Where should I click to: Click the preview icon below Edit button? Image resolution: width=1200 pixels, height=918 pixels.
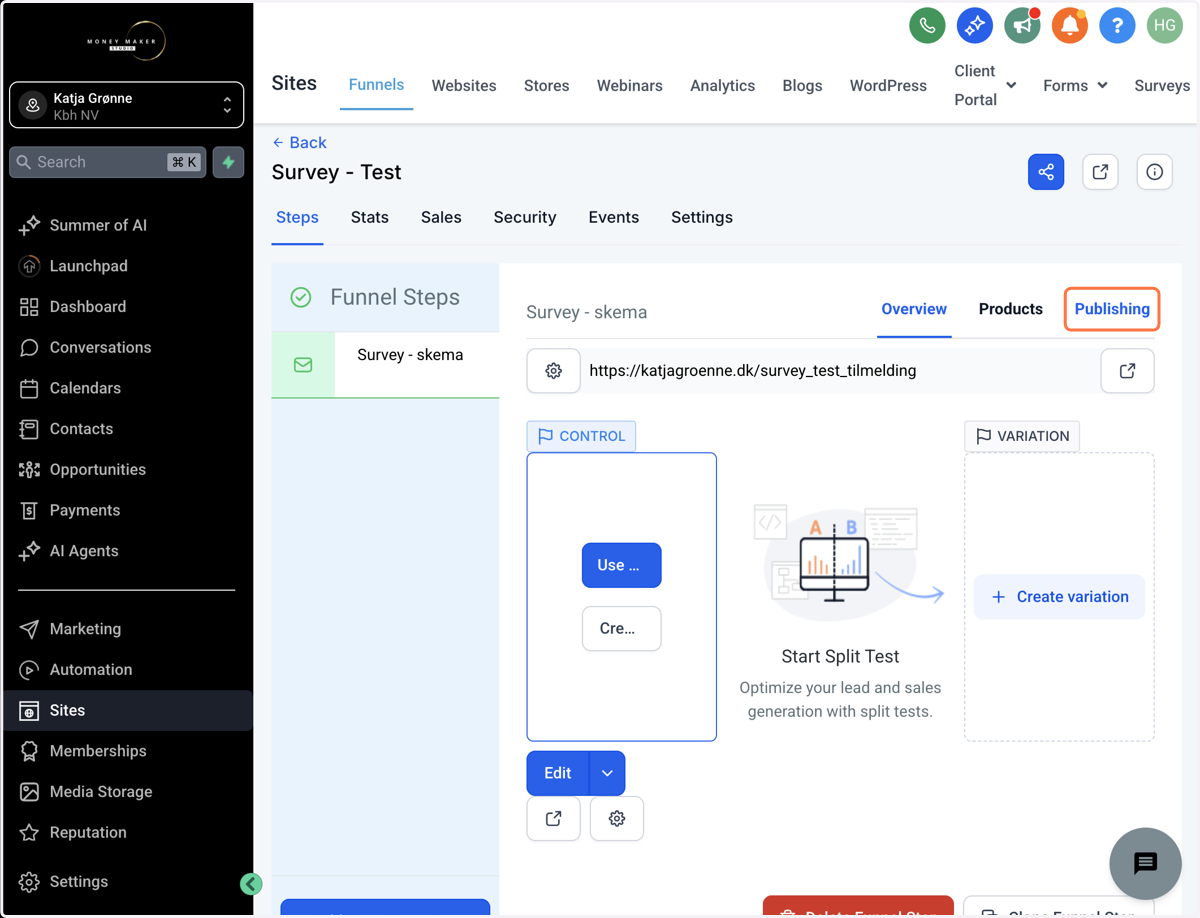tap(553, 818)
